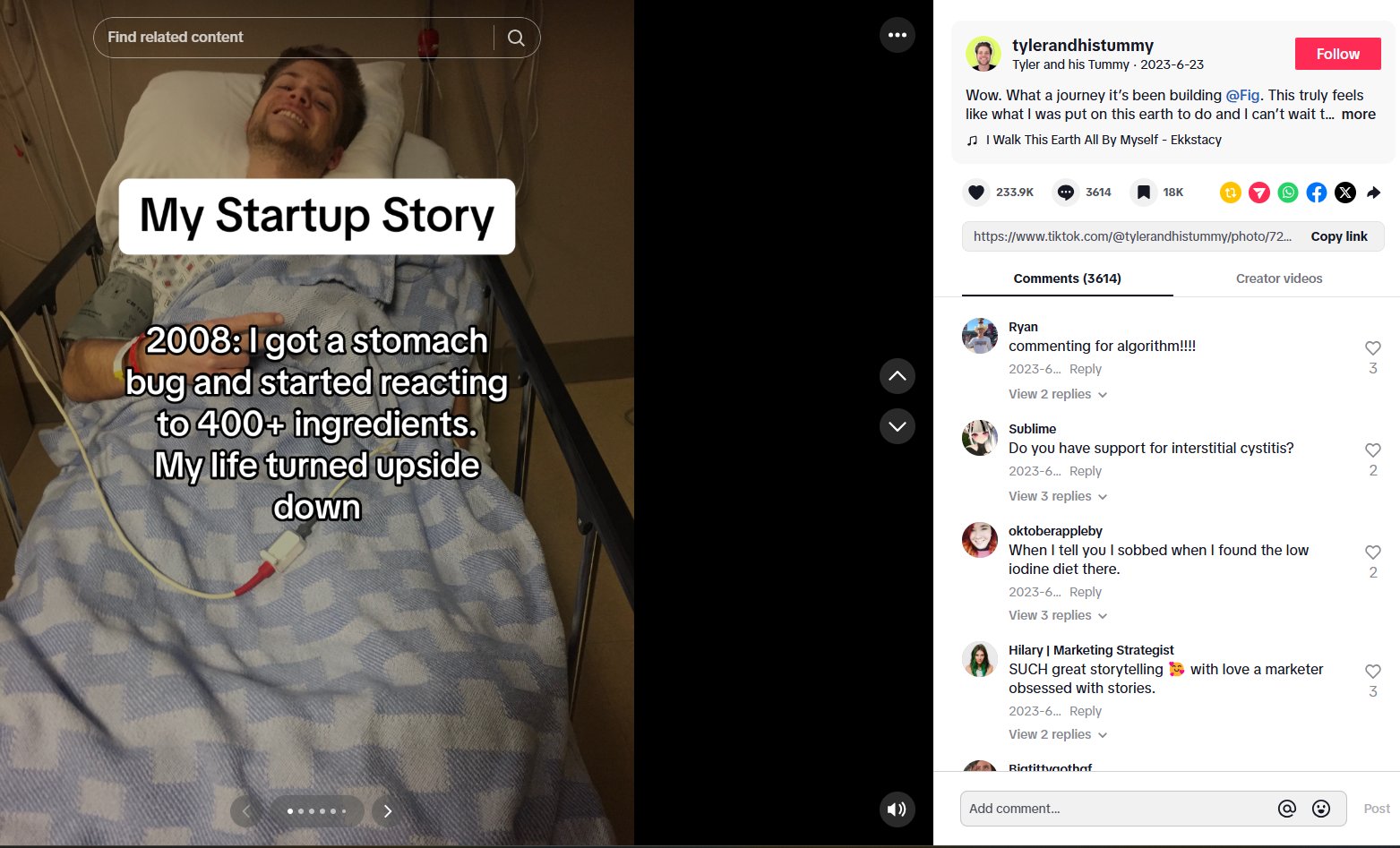1400x848 pixels.
Task: Expand the 3 replies under Sublime's comment
Action: [x=1058, y=497]
